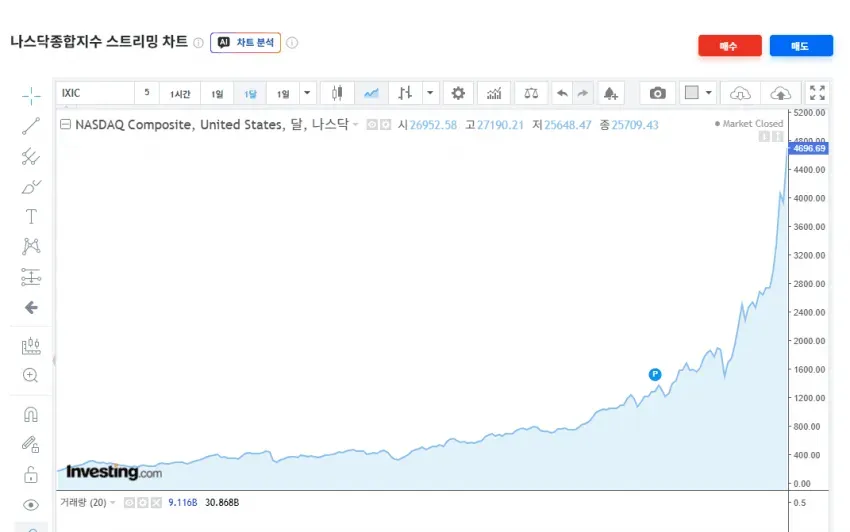
Task: Select the long position measurement tool
Action: click(31, 277)
